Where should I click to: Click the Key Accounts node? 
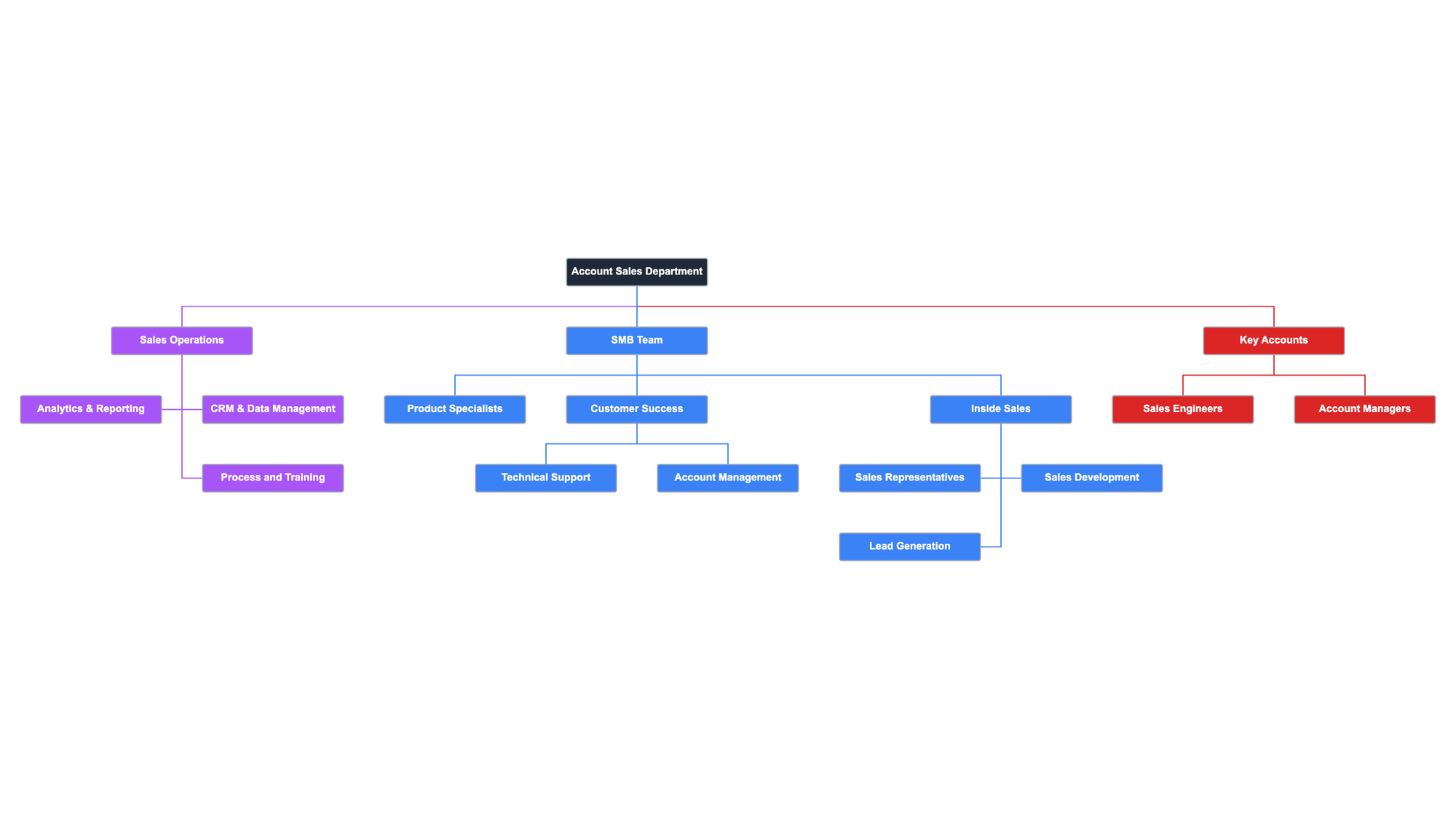click(1274, 339)
